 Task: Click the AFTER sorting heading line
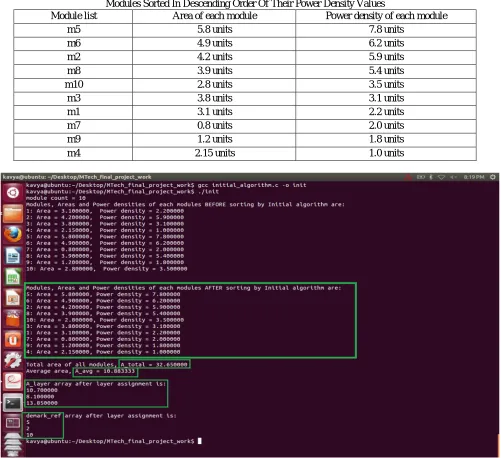[x=184, y=288]
